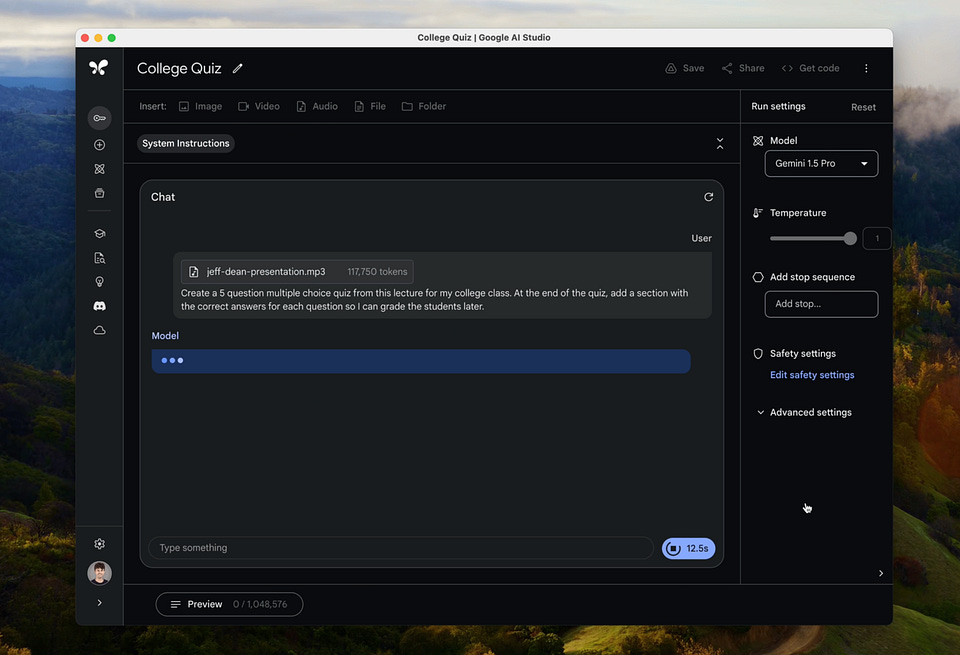Click the Add stop sequence field

[821, 304]
